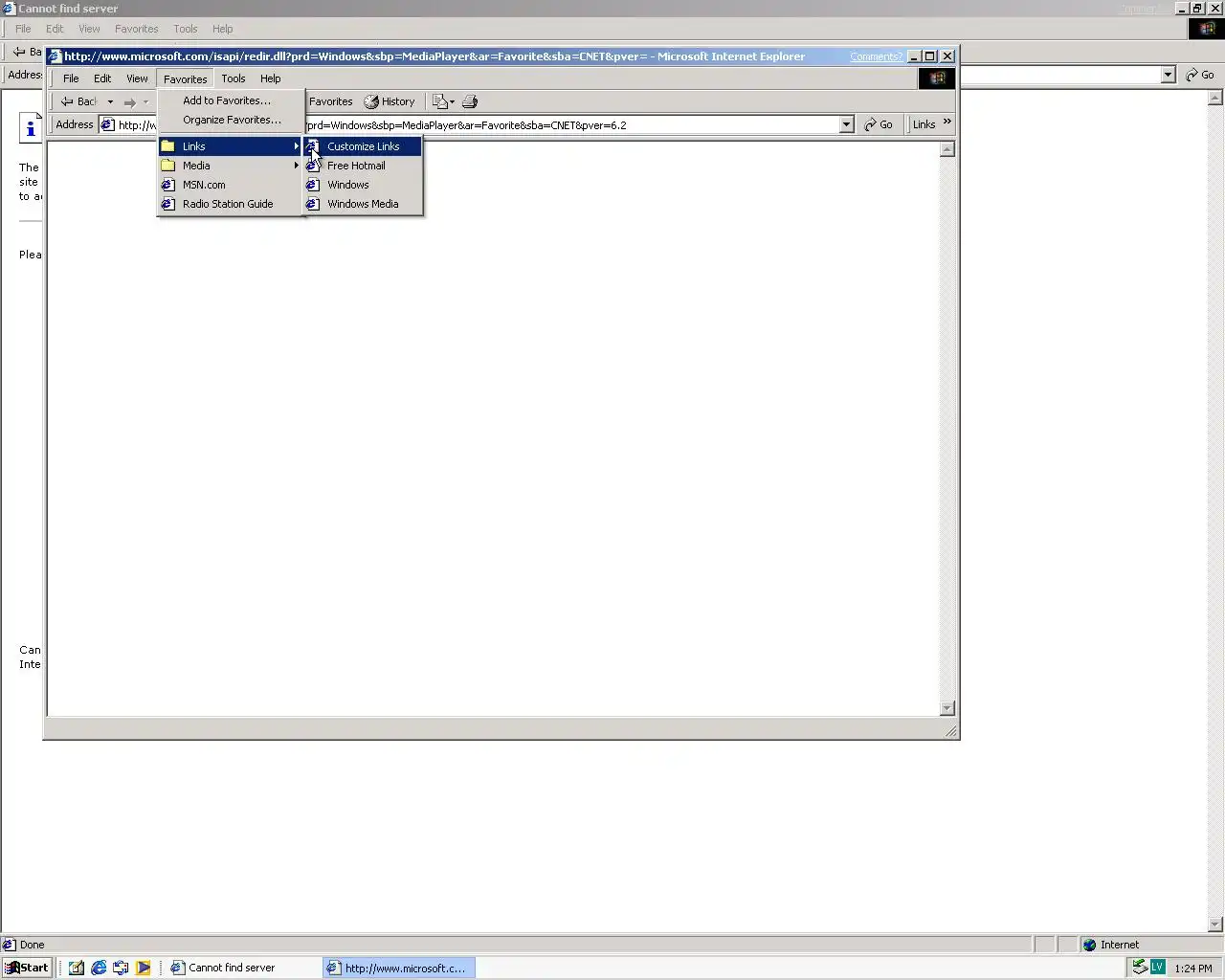The height and width of the screenshot is (980, 1225).
Task: Click the front window resize grip
Action: 950,731
